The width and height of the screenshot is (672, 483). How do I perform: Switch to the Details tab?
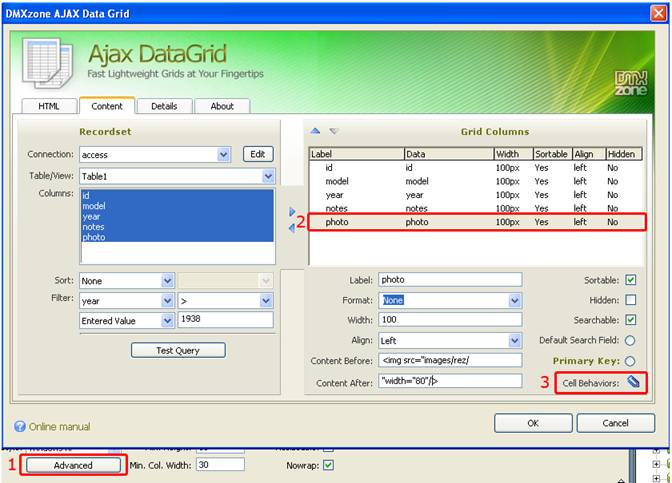pyautogui.click(x=164, y=106)
